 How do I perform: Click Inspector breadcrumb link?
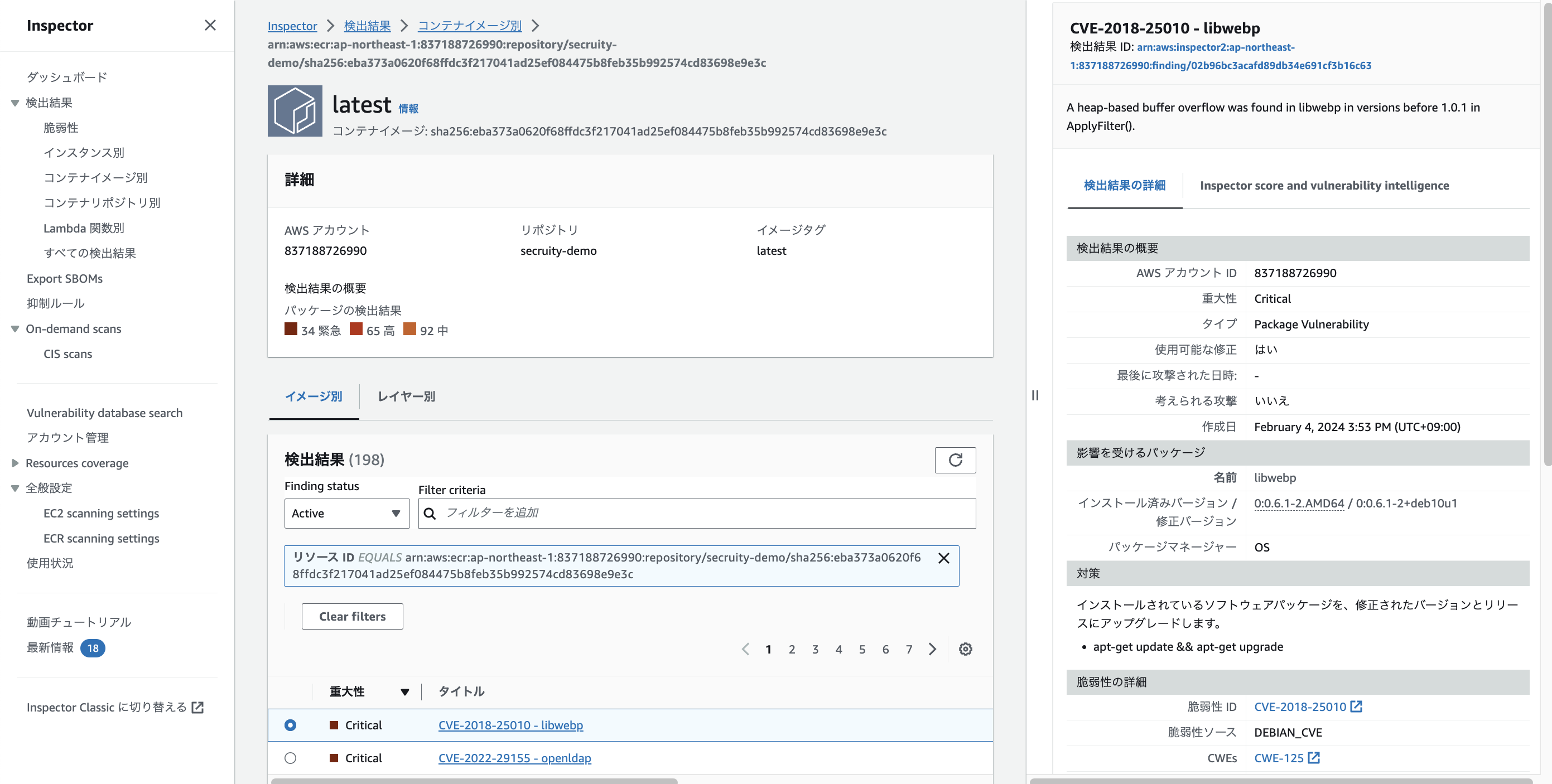292,26
